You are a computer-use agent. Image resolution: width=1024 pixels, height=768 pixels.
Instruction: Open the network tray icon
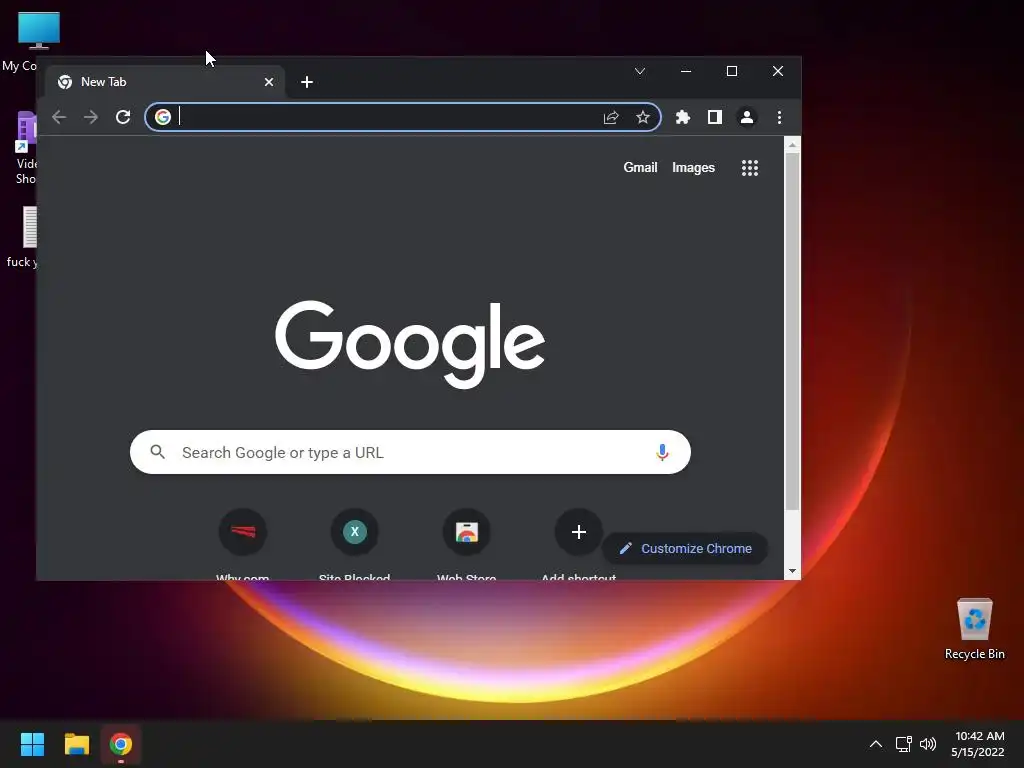click(x=903, y=744)
